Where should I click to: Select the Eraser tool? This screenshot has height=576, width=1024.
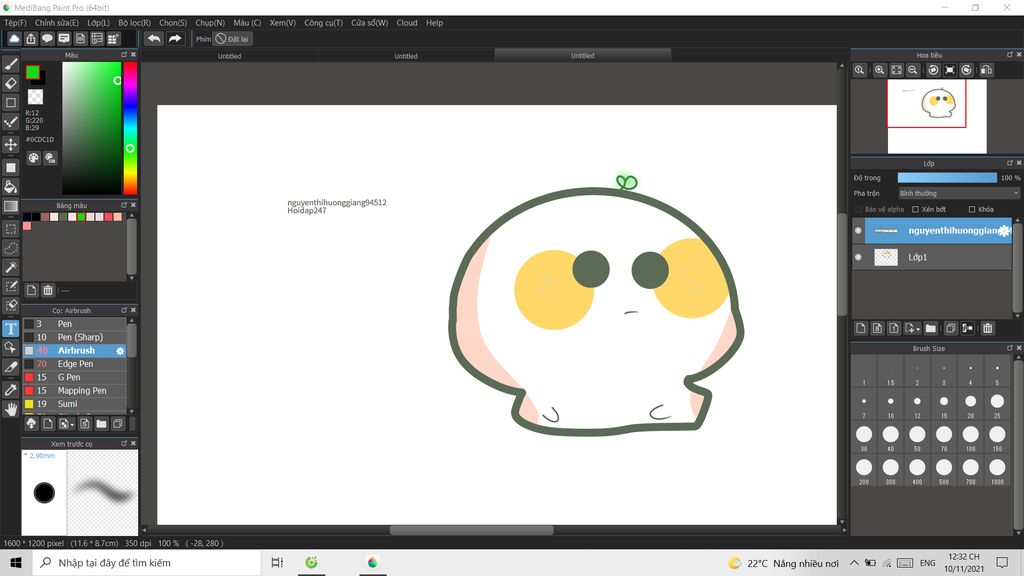(11, 83)
